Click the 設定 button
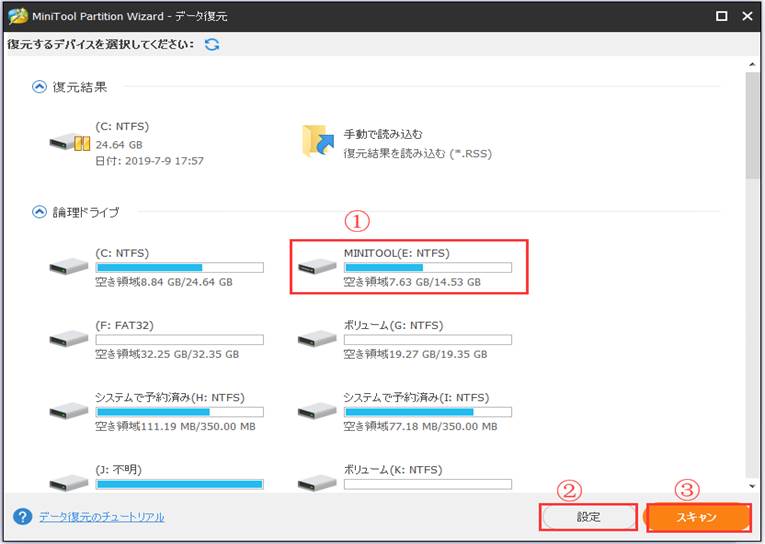The height and width of the screenshot is (544, 765). point(588,517)
